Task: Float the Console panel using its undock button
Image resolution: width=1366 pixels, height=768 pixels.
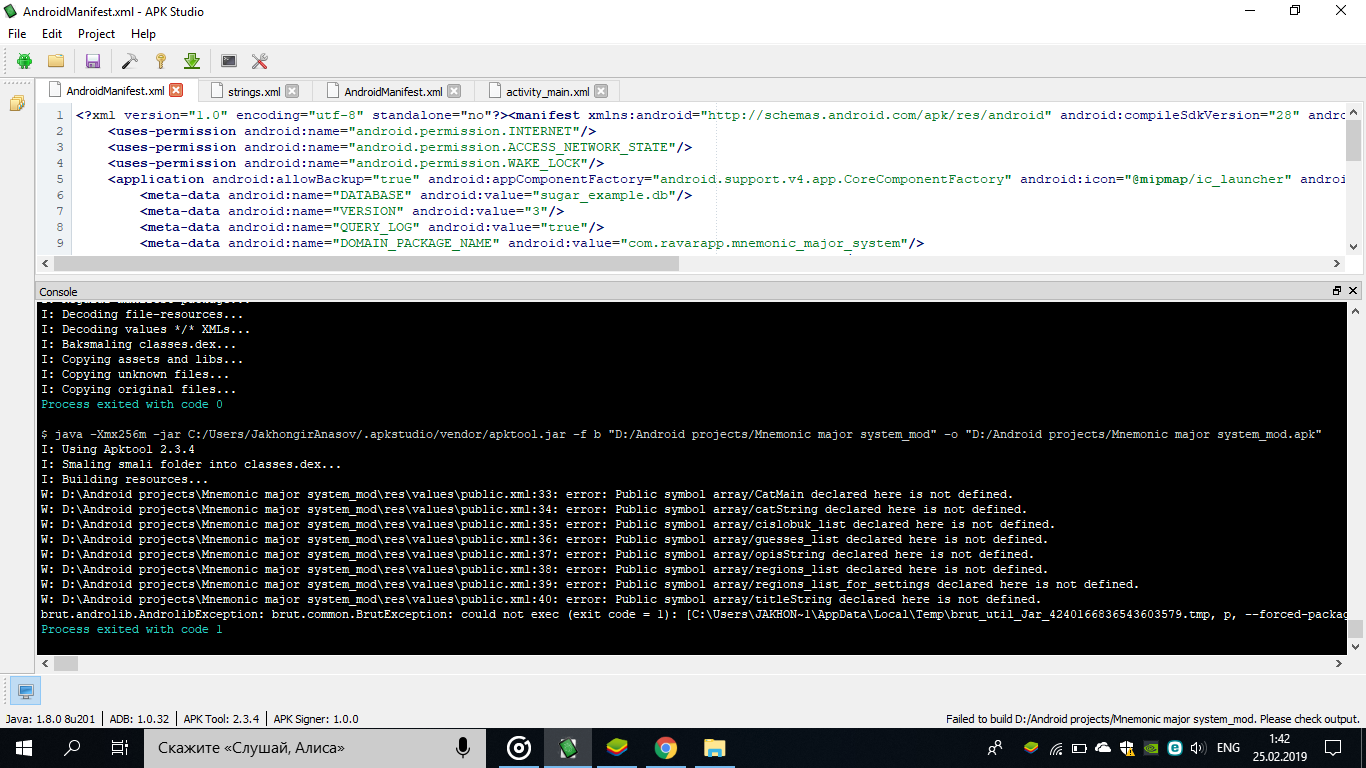Action: (x=1337, y=291)
